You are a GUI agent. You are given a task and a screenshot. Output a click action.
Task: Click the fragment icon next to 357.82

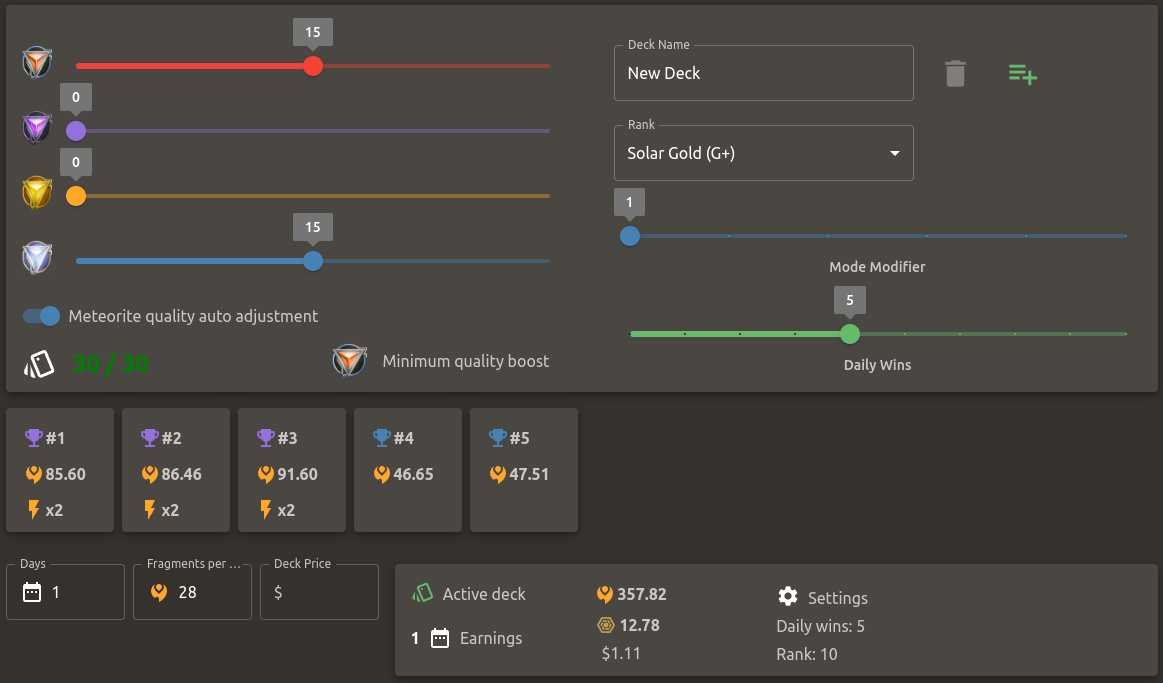click(x=604, y=594)
